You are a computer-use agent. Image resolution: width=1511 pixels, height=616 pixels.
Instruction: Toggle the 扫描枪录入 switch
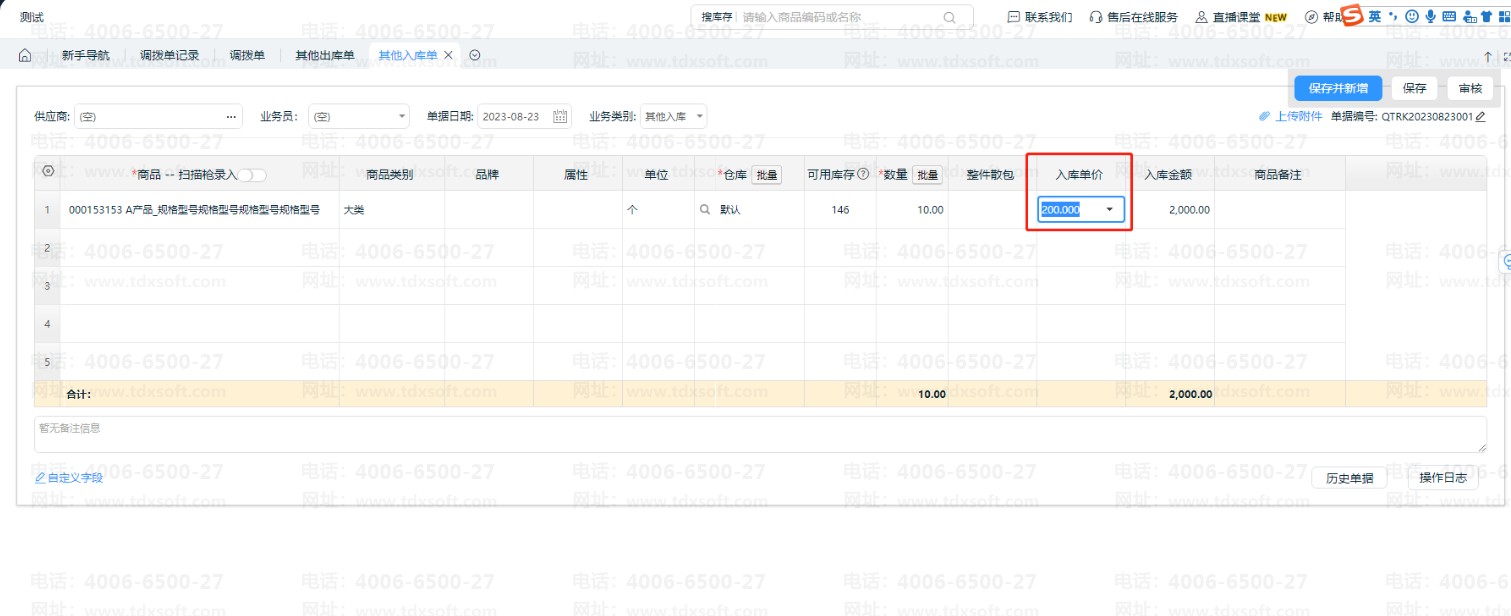tap(252, 175)
